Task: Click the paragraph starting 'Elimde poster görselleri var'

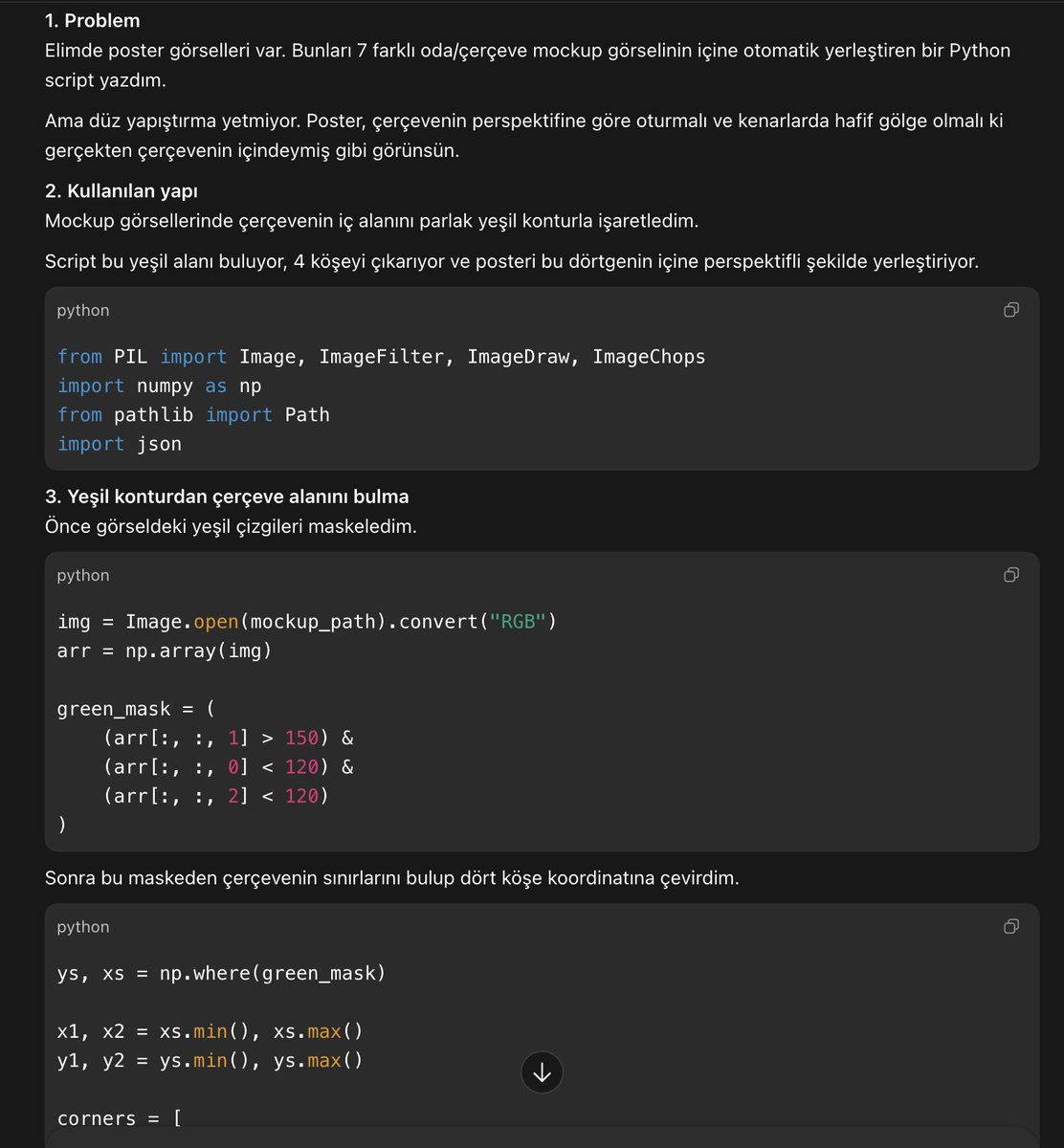Action: [x=527, y=65]
